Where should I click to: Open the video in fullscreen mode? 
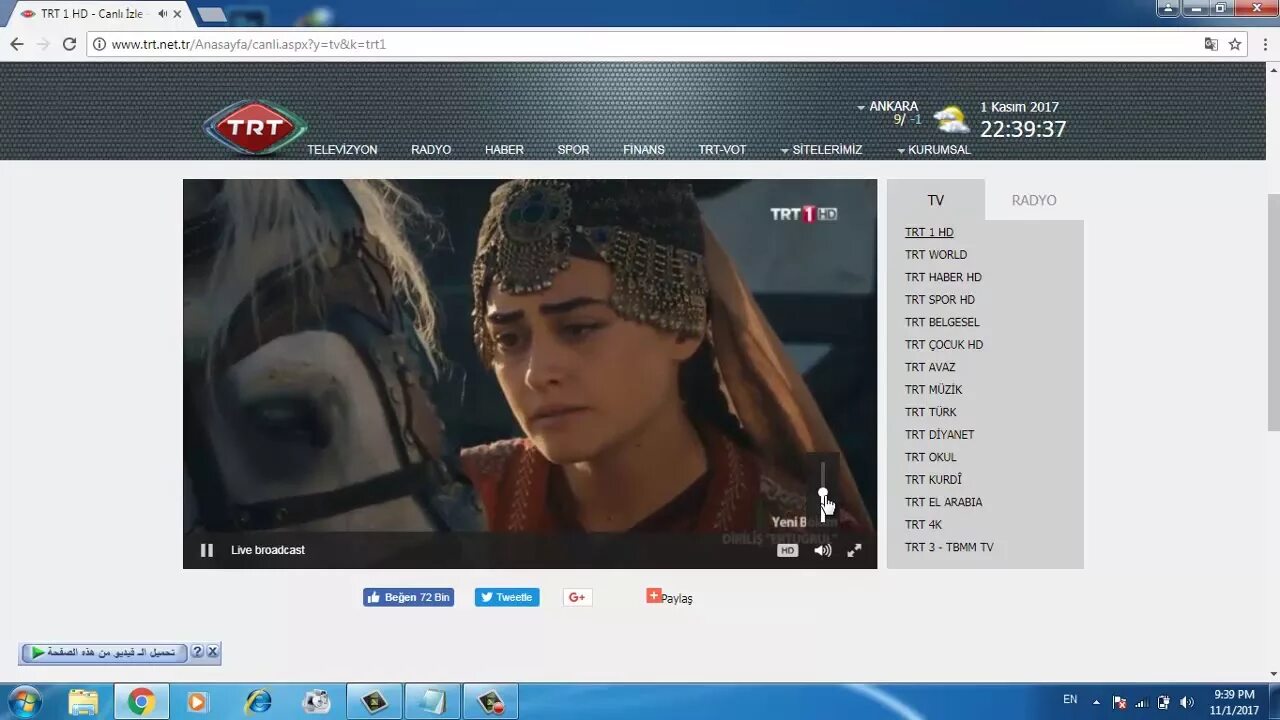pyautogui.click(x=854, y=550)
